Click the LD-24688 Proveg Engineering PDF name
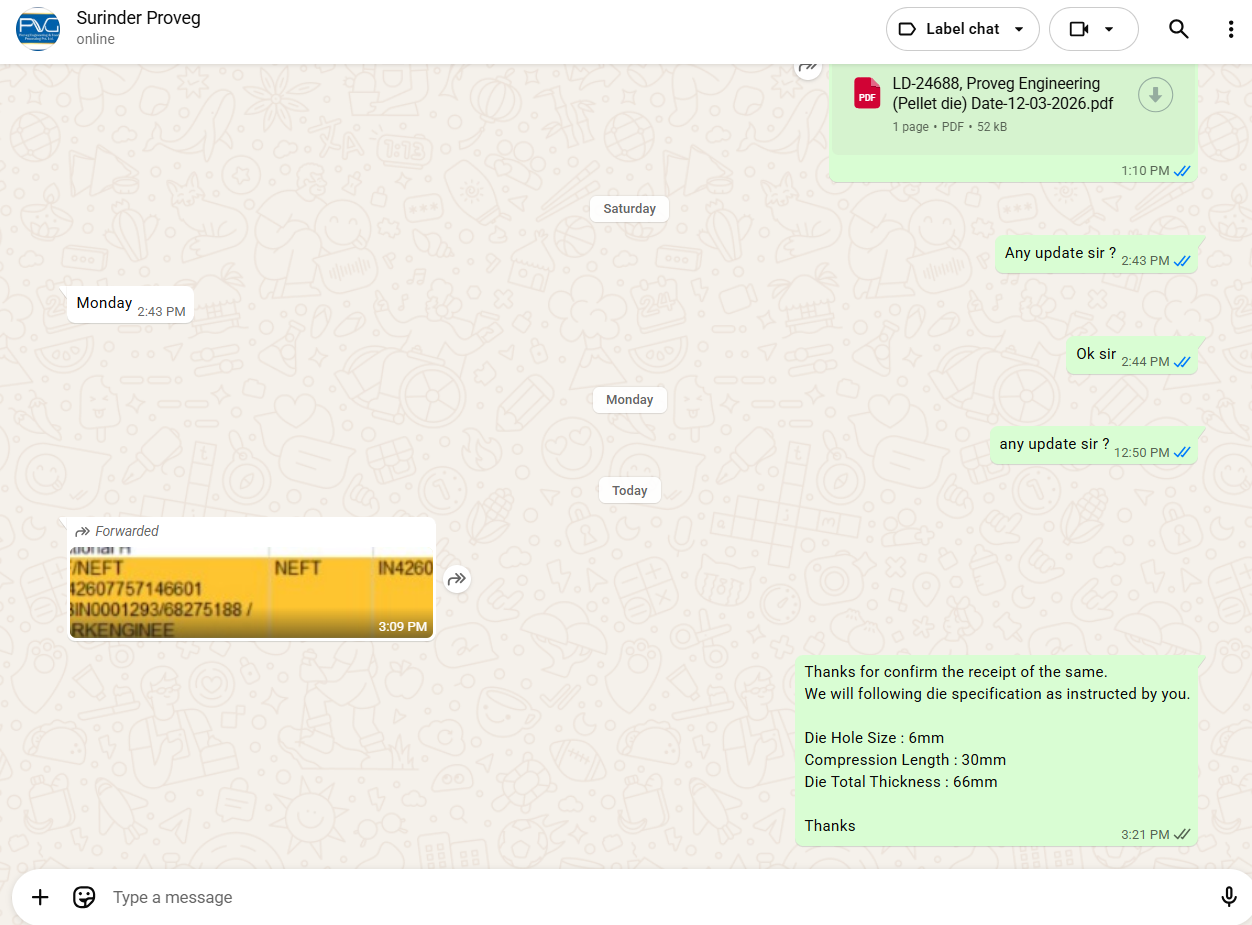 point(996,93)
